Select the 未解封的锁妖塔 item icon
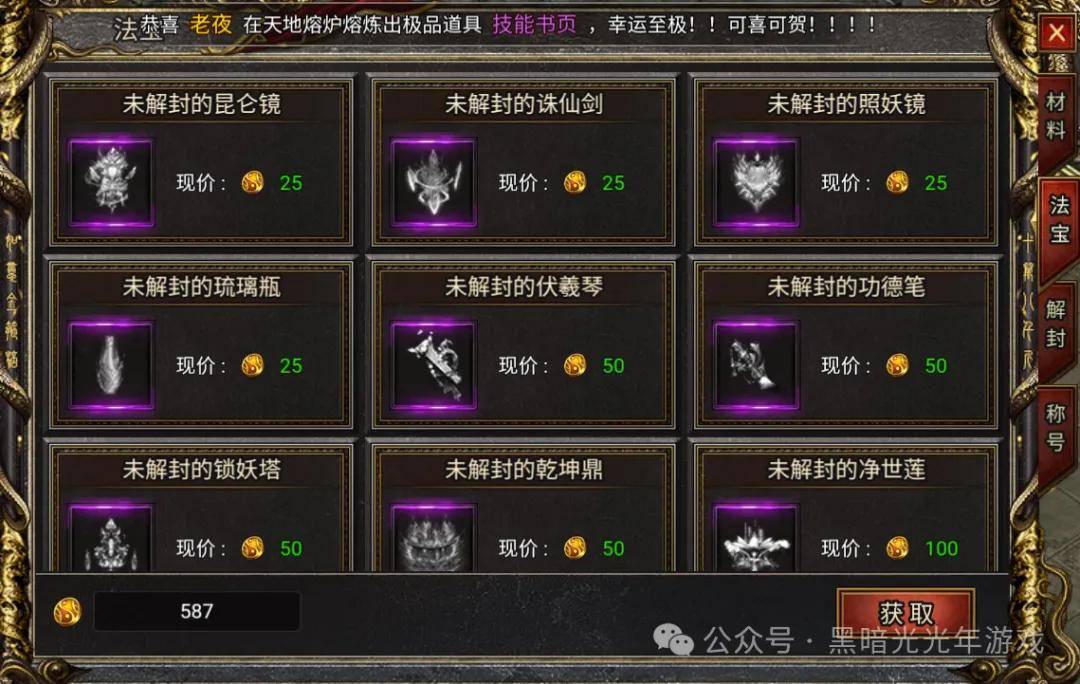 111,537
